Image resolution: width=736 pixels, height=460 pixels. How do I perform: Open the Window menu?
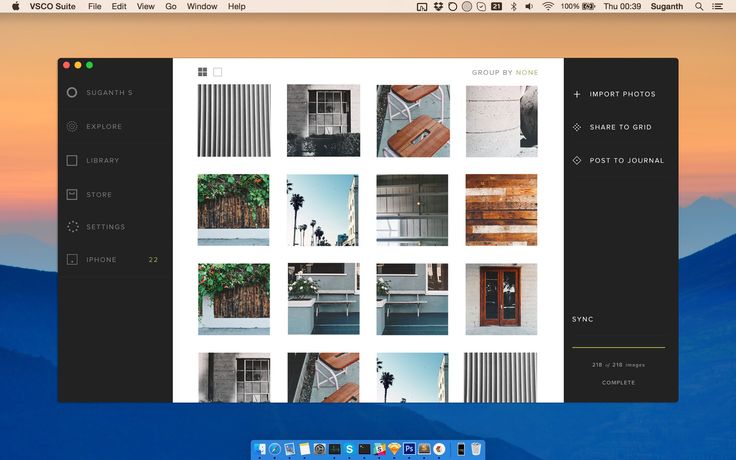pos(202,6)
